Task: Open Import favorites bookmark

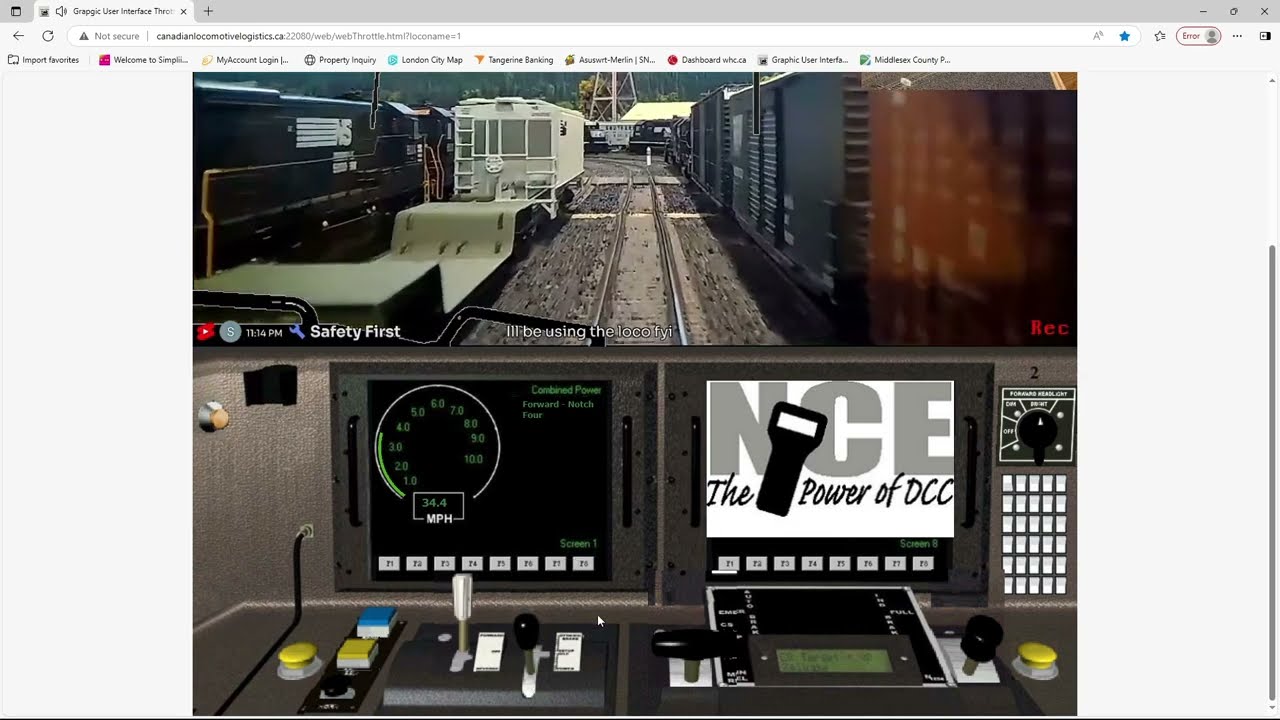Action: (43, 60)
